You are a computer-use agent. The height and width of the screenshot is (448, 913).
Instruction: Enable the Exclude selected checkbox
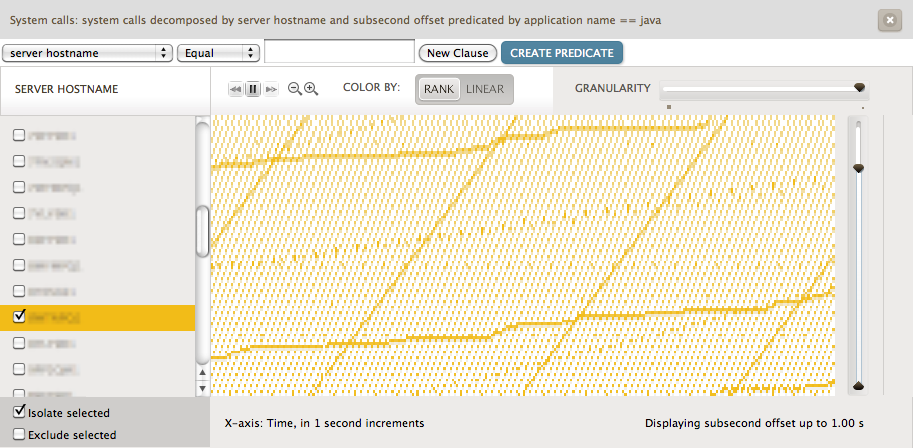click(x=18, y=434)
